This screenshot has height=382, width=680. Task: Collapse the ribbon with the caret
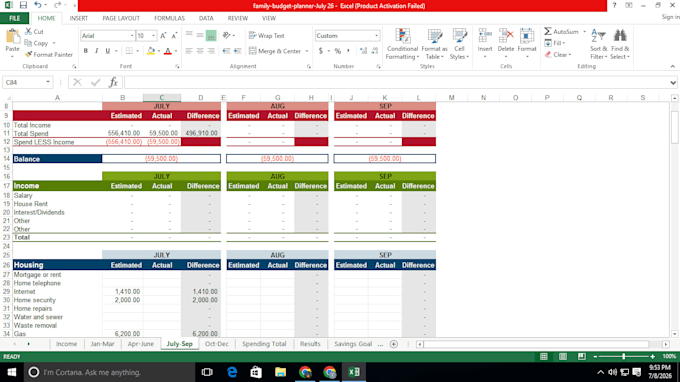pyautogui.click(x=673, y=66)
